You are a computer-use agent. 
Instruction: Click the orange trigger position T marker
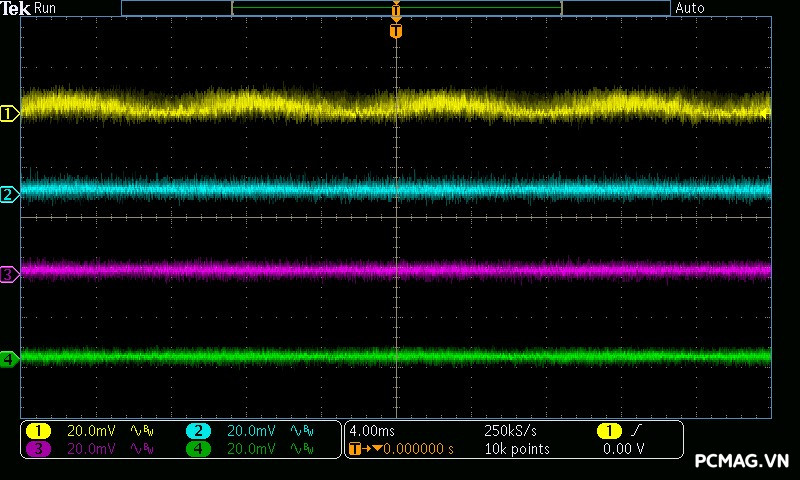pos(396,32)
